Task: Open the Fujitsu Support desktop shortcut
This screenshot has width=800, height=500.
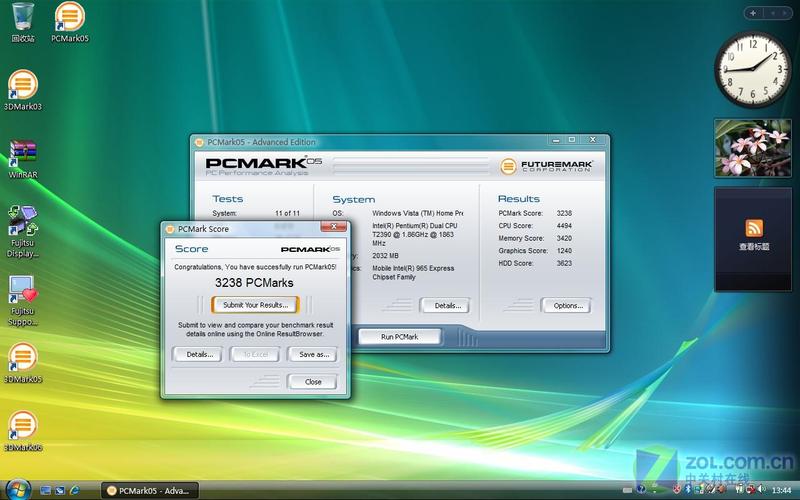Action: (x=23, y=301)
